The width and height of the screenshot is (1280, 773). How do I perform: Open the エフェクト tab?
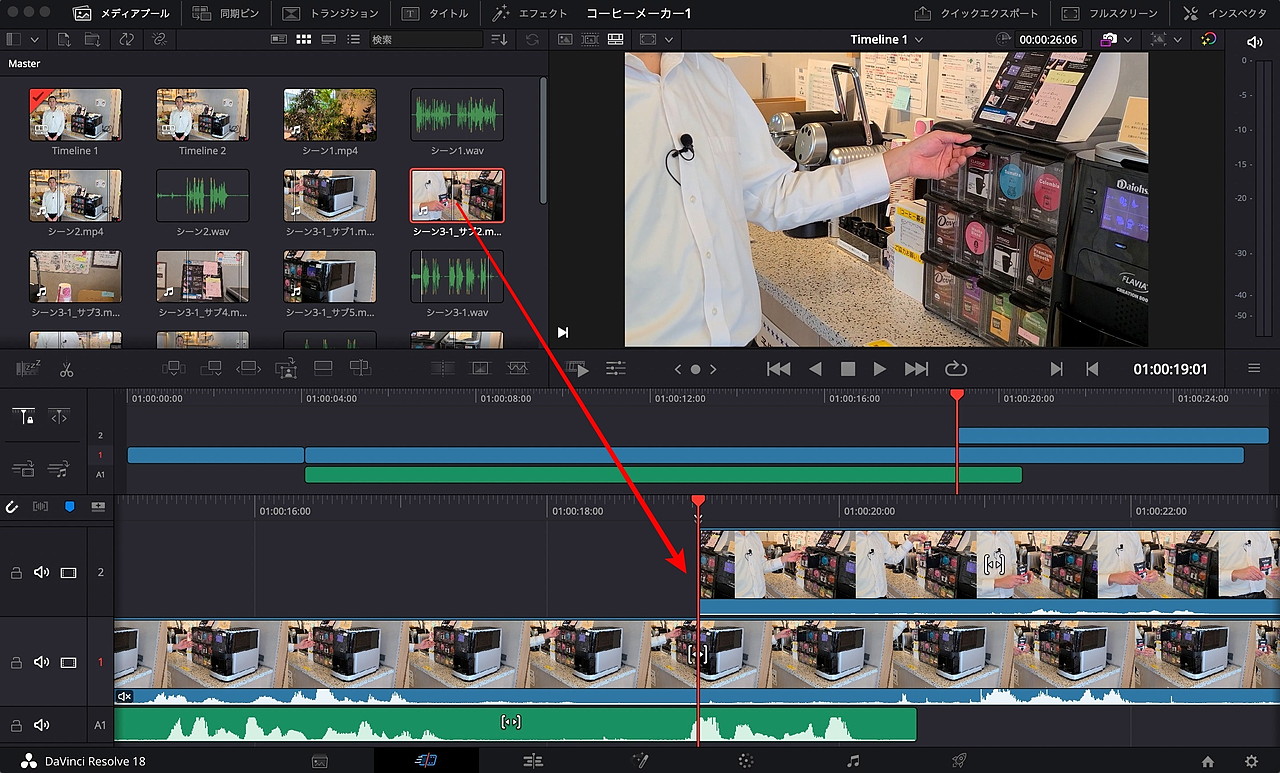tap(530, 13)
